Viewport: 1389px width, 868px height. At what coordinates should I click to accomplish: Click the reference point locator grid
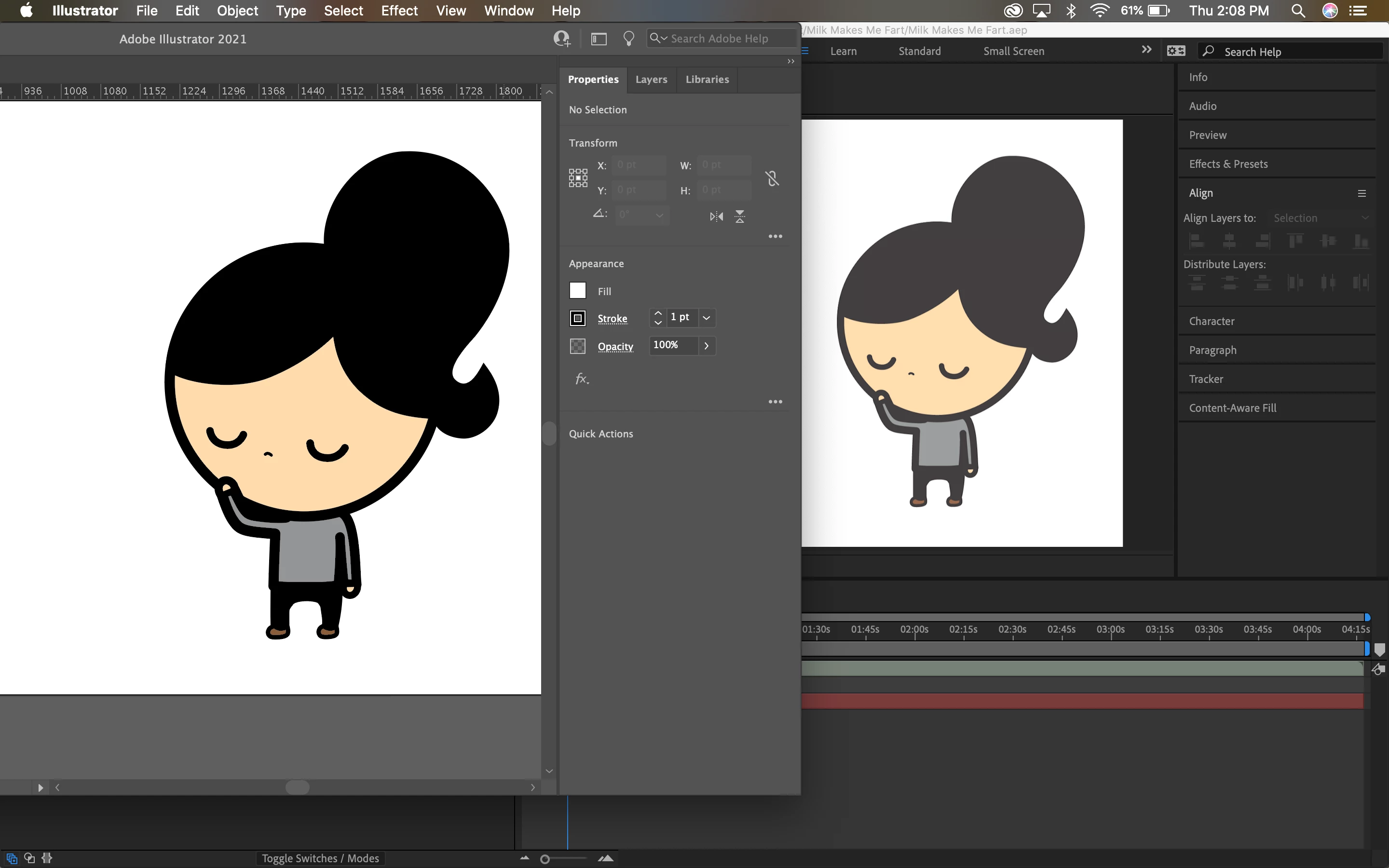(578, 178)
